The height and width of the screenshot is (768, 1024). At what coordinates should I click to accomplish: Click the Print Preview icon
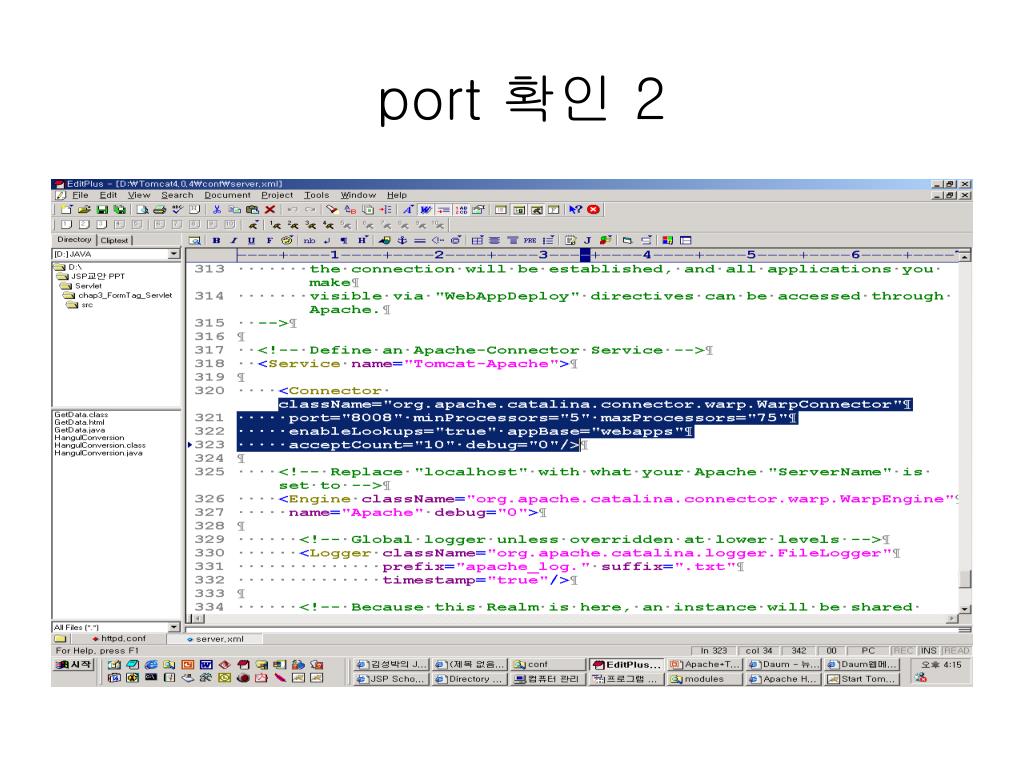142,210
